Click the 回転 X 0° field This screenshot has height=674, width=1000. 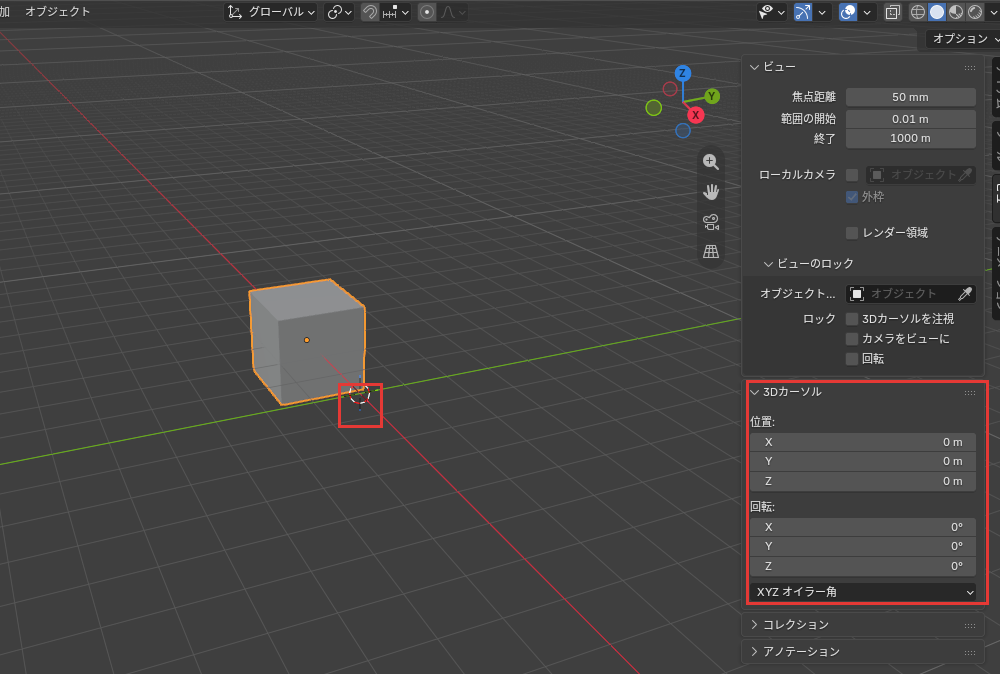coord(863,527)
